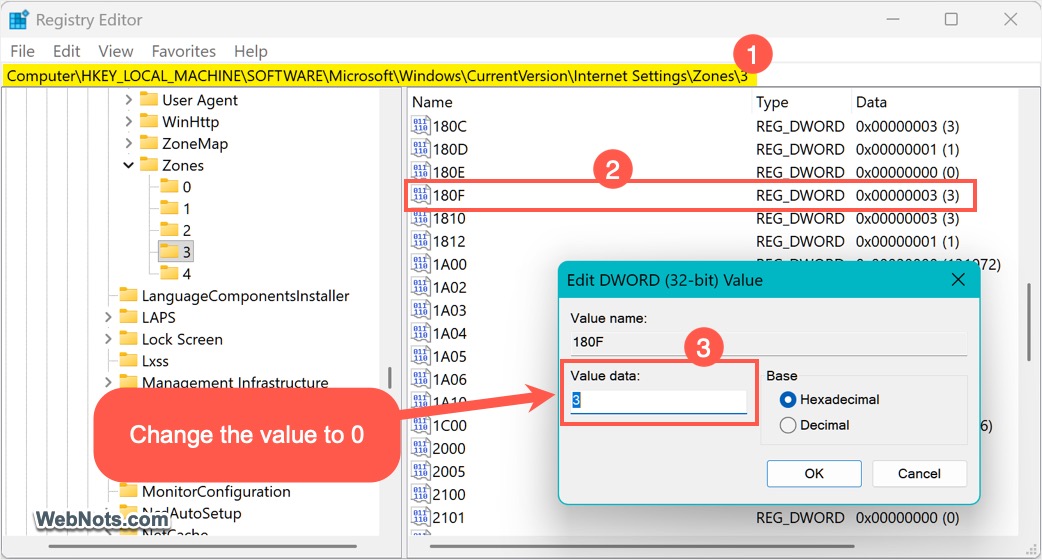Click the User Agent folder icon

click(x=149, y=100)
